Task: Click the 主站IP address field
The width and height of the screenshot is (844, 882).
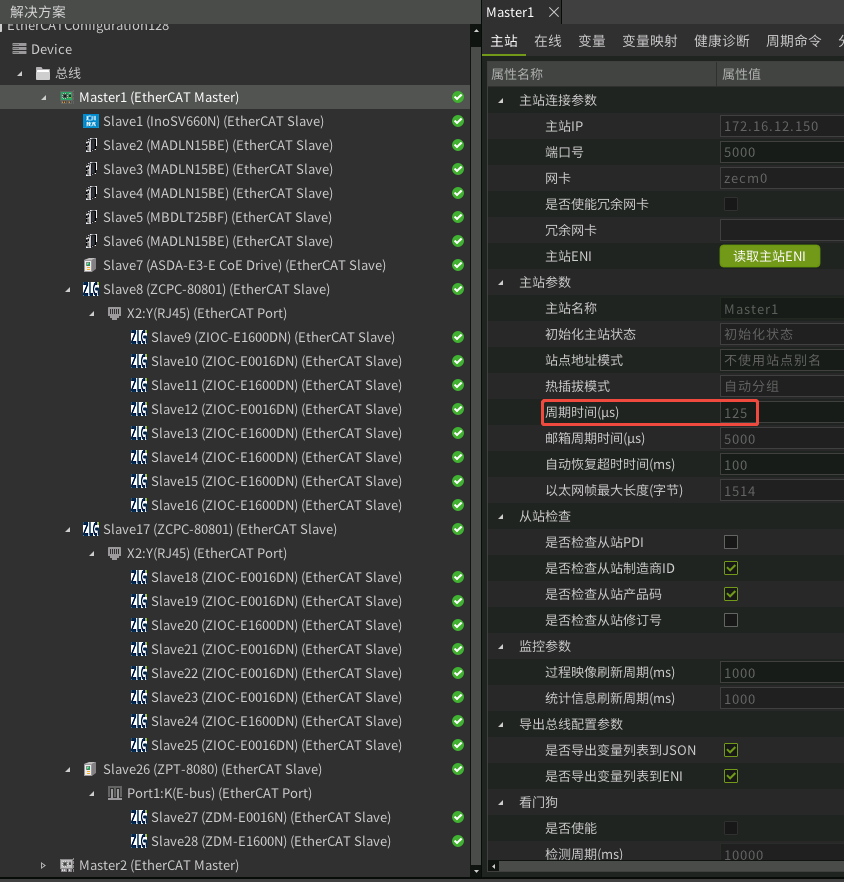Action: coord(782,126)
